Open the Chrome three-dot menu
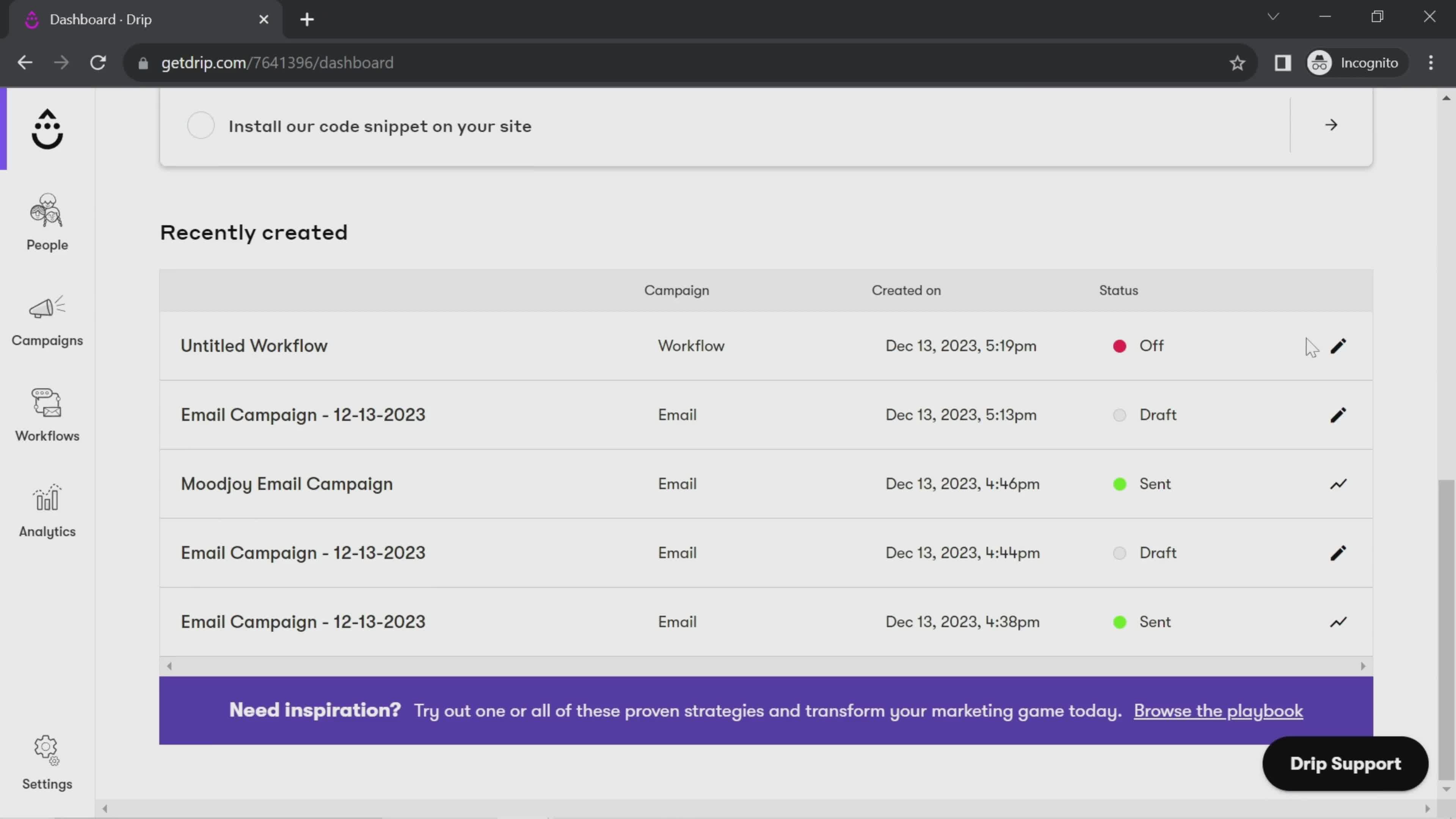 click(1431, 63)
